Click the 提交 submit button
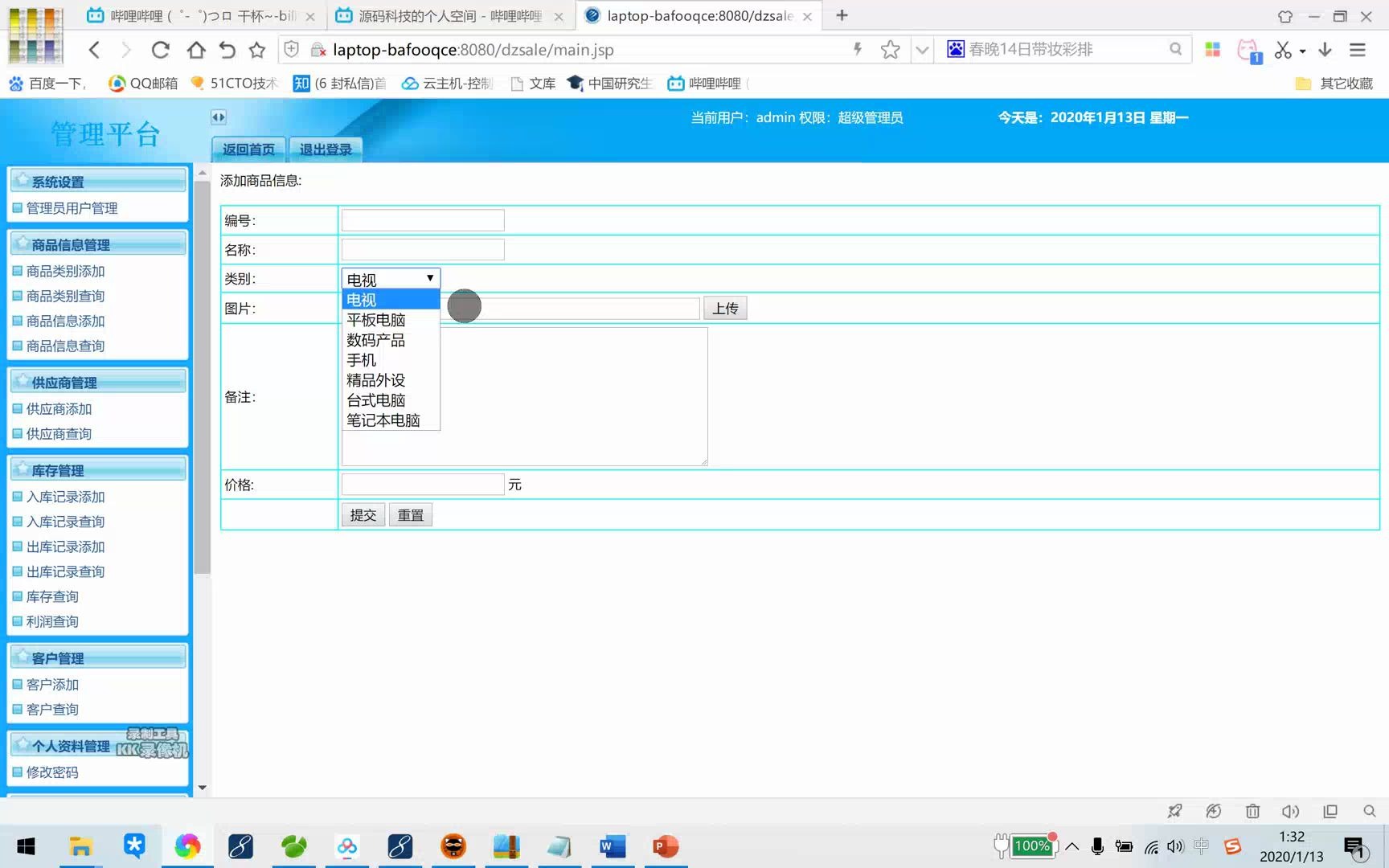 [363, 514]
